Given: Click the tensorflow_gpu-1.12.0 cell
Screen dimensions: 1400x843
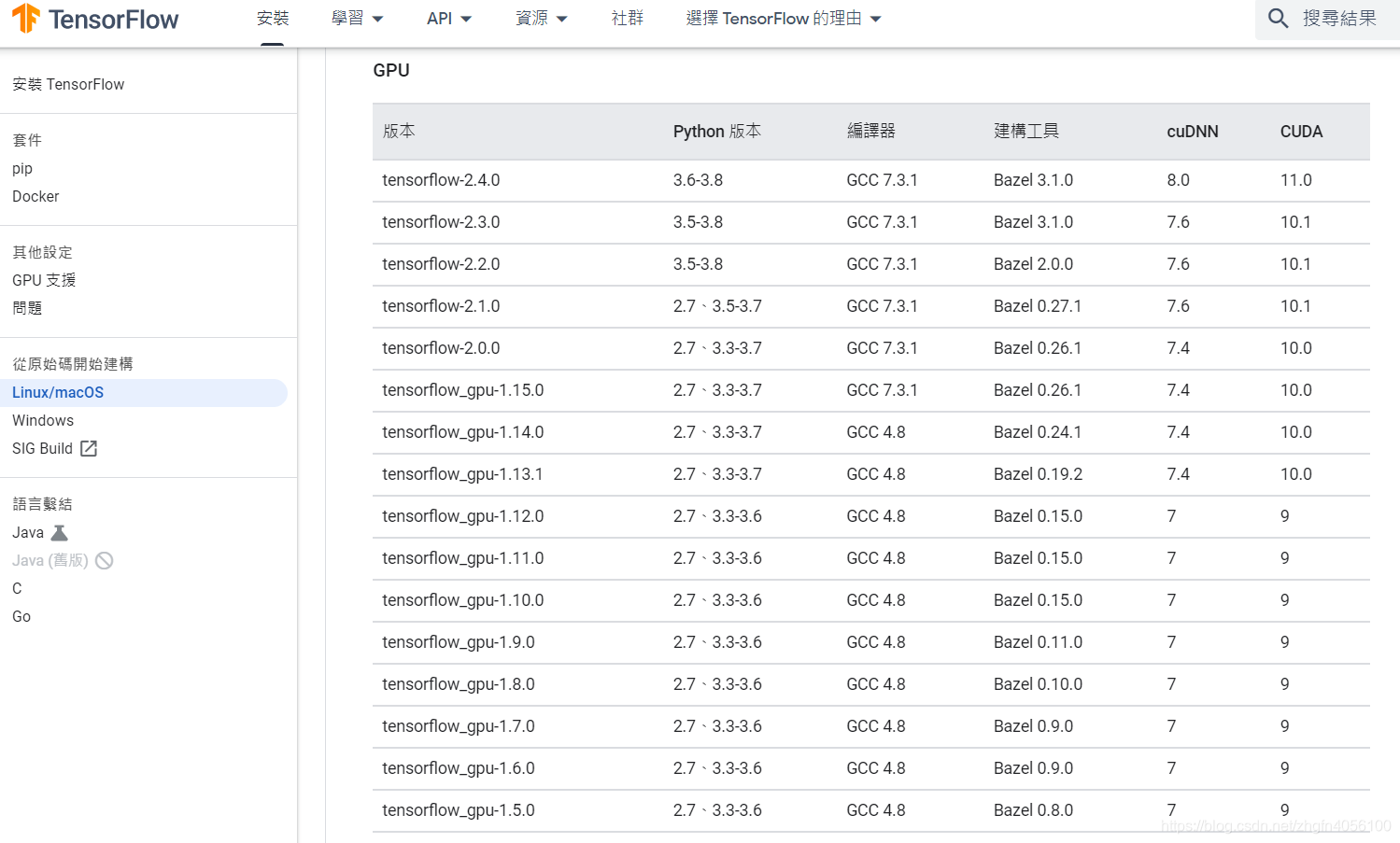Looking at the screenshot, I should pos(463,516).
